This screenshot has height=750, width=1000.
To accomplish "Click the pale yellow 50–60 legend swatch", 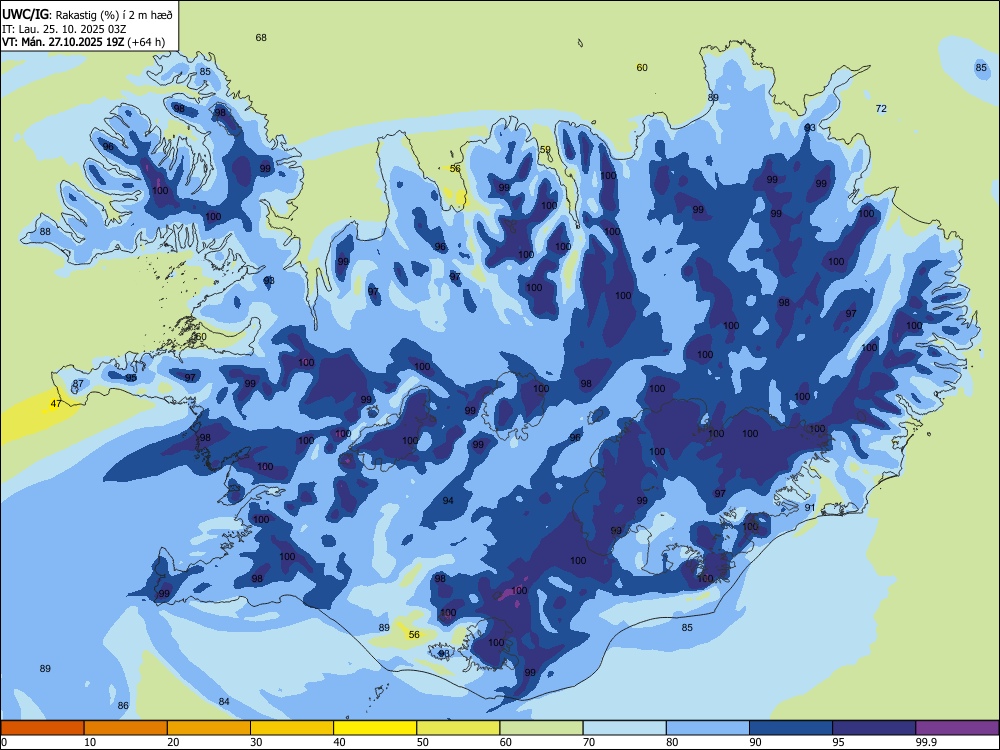I will tap(459, 728).
